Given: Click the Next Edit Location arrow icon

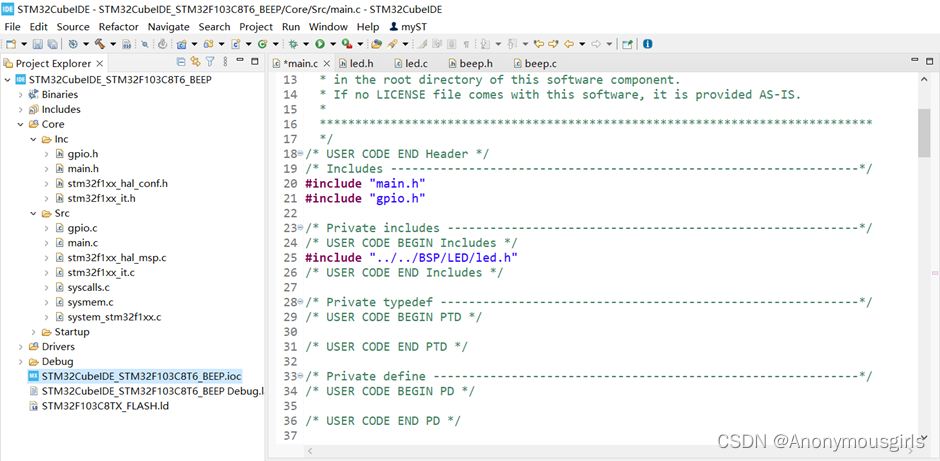Looking at the screenshot, I should [553, 44].
